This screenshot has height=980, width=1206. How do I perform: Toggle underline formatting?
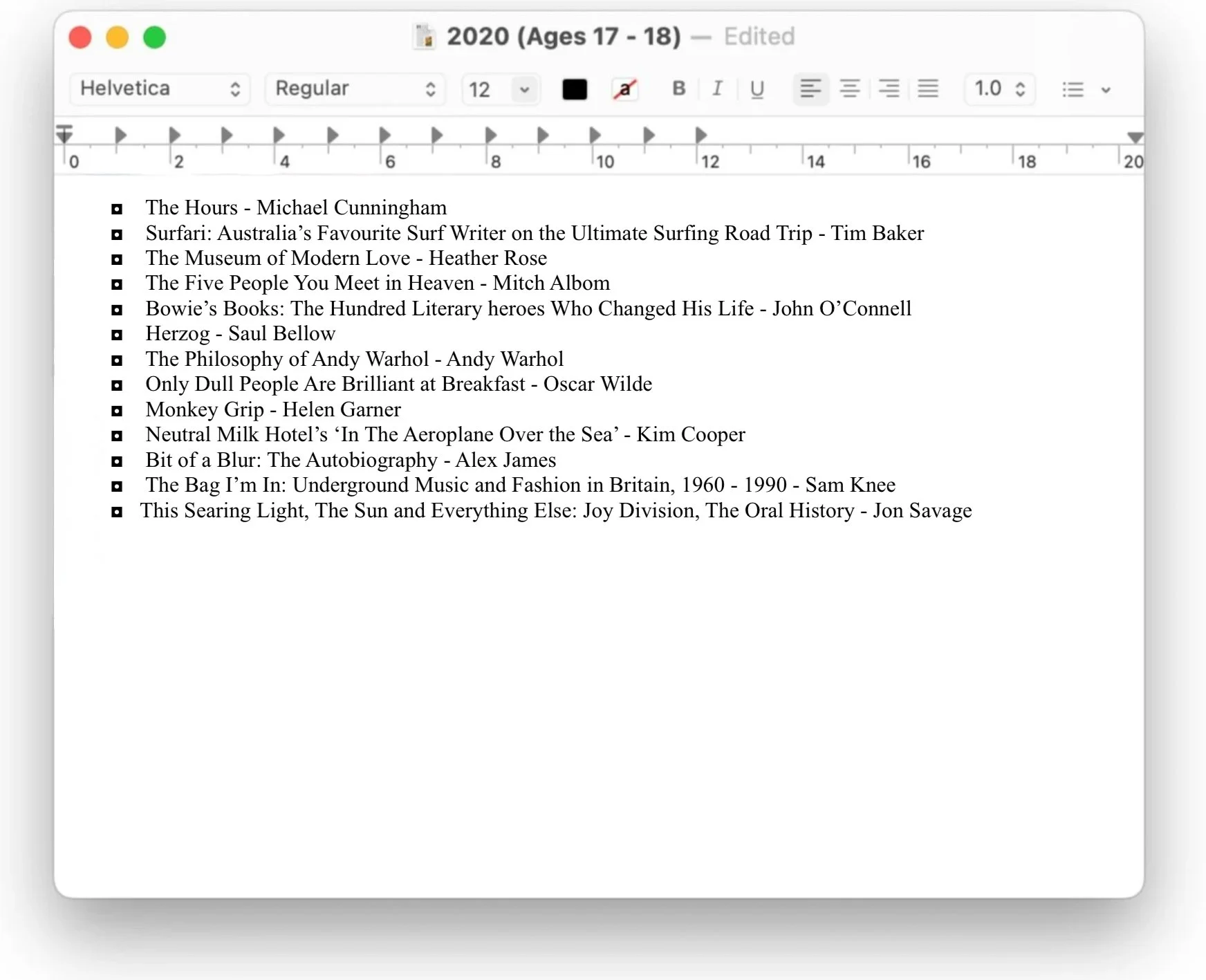757,89
